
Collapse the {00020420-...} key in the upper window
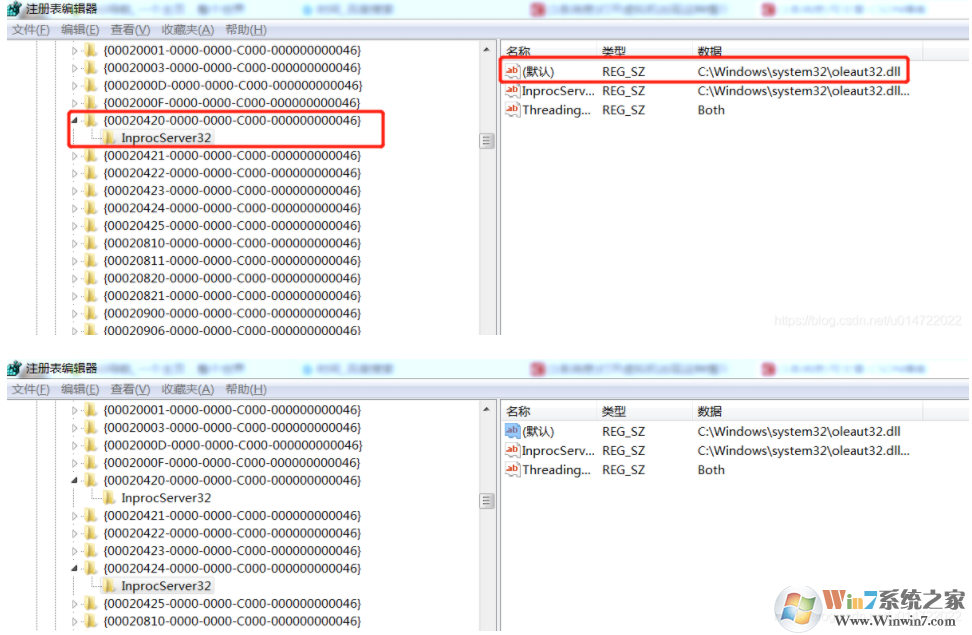(74, 121)
